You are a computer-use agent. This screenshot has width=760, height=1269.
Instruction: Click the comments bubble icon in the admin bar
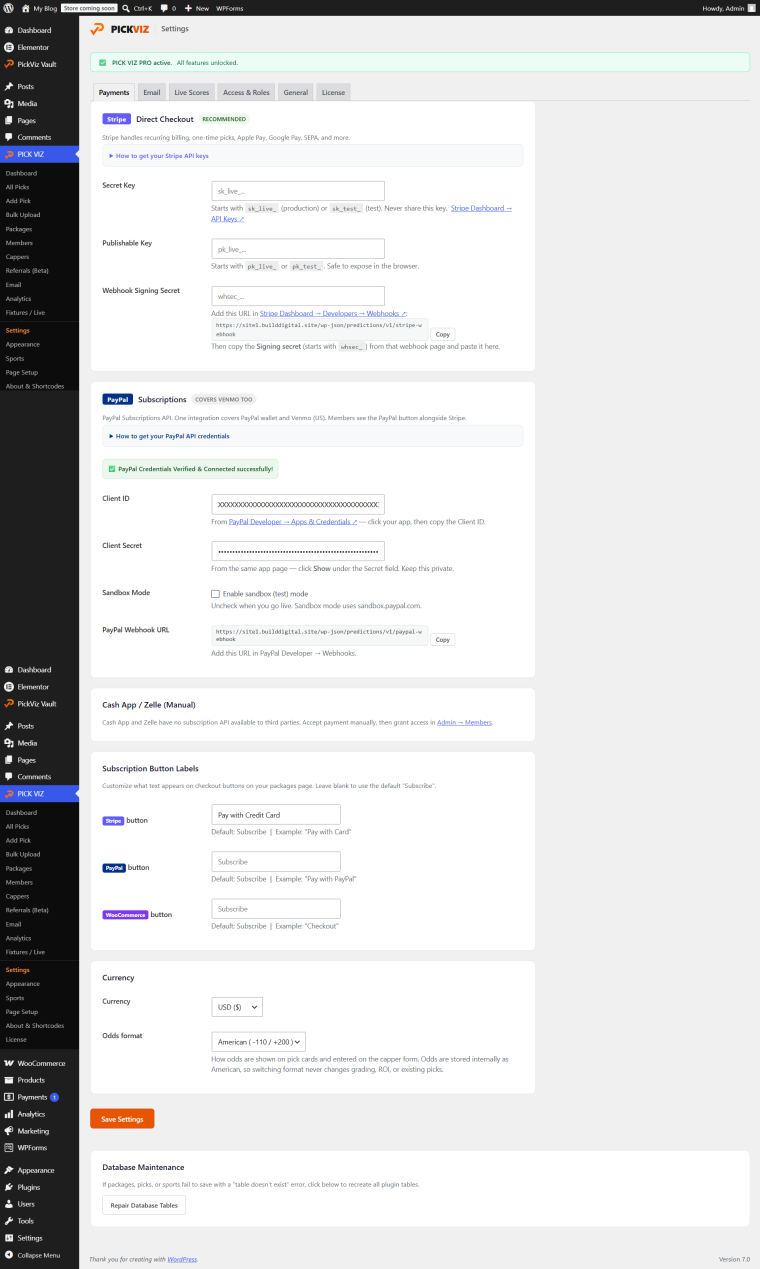point(164,7)
